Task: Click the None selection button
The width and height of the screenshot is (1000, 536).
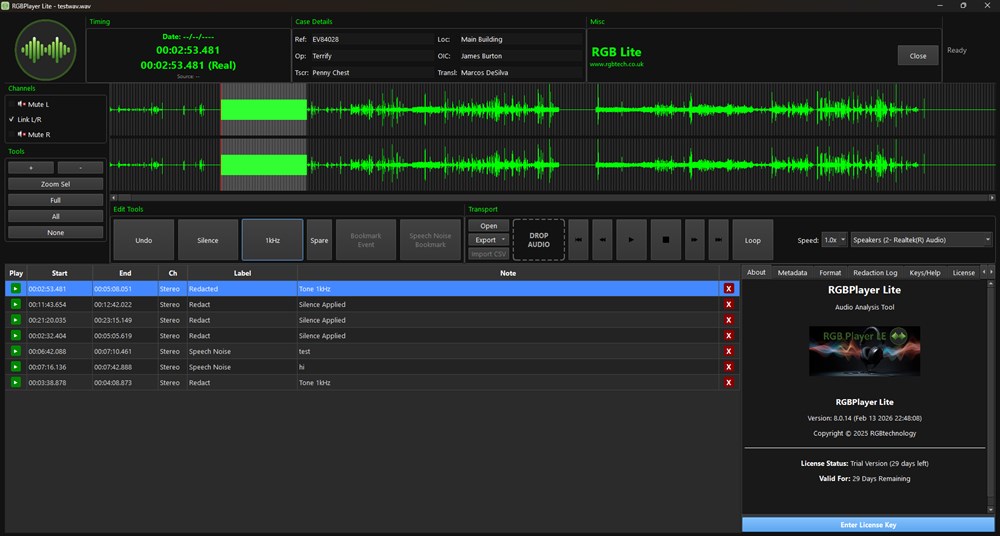Action: 55,232
